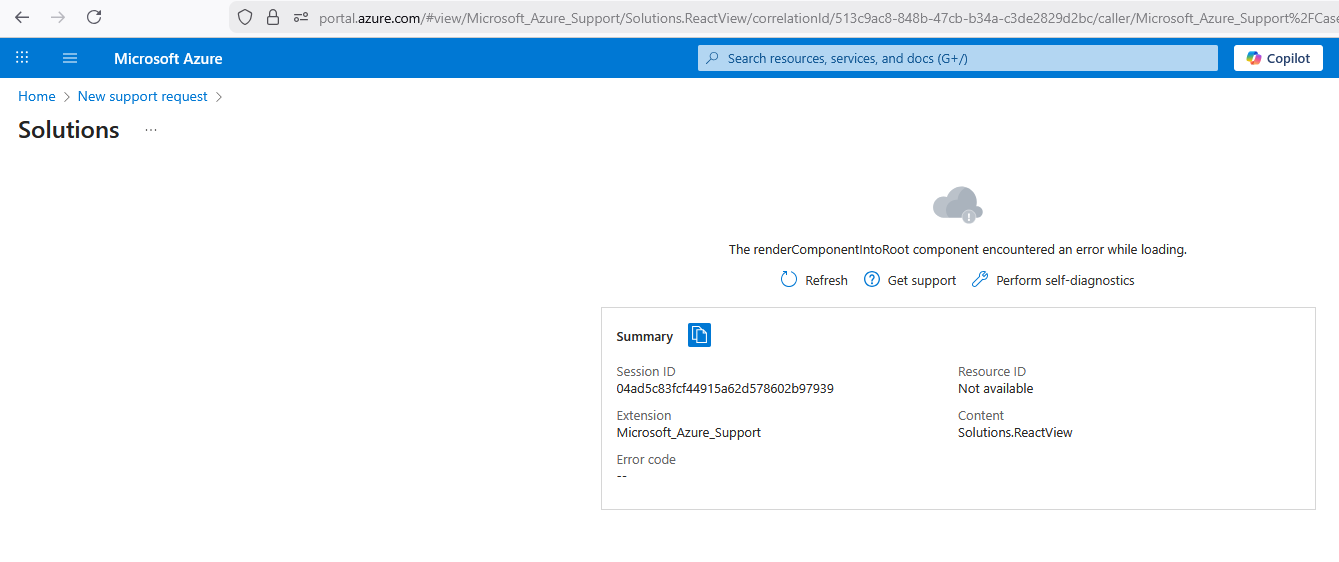Click the shield tracking protection icon

point(245,17)
